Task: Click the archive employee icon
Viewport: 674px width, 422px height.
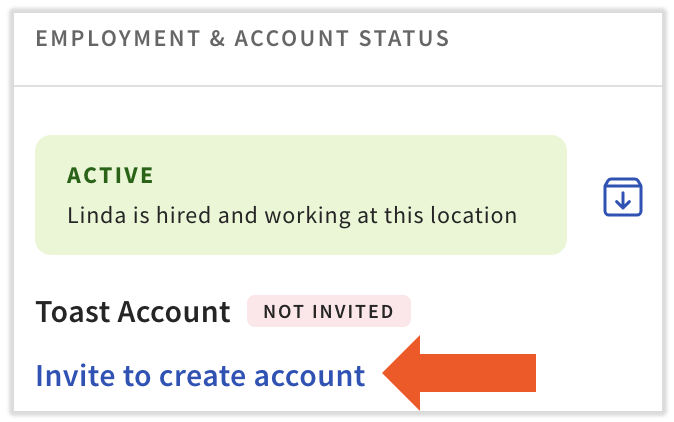Action: click(622, 197)
